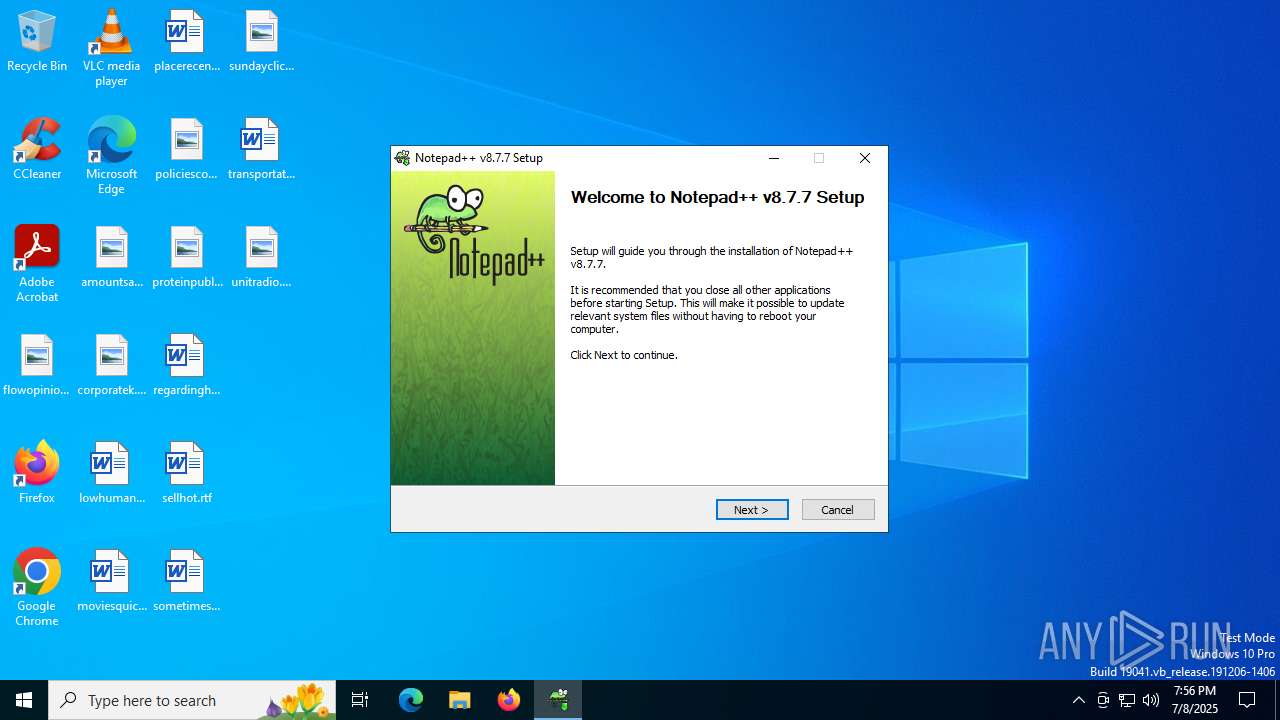Select the transportat Word document icon
Image resolution: width=1280 pixels, height=720 pixels.
[261, 149]
